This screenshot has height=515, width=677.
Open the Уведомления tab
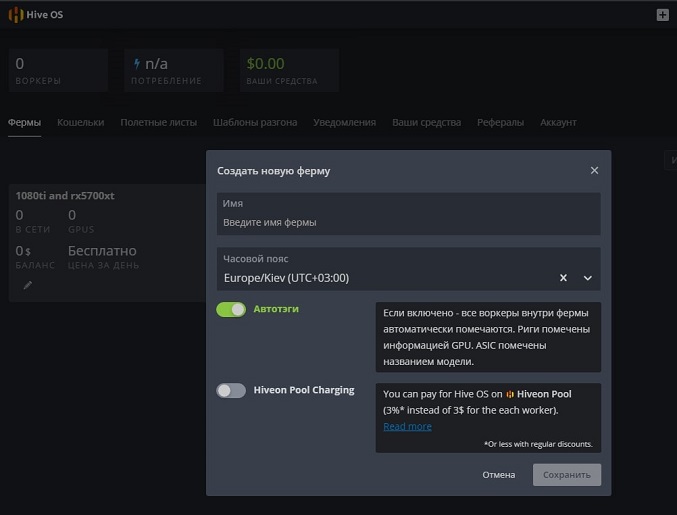[344, 123]
